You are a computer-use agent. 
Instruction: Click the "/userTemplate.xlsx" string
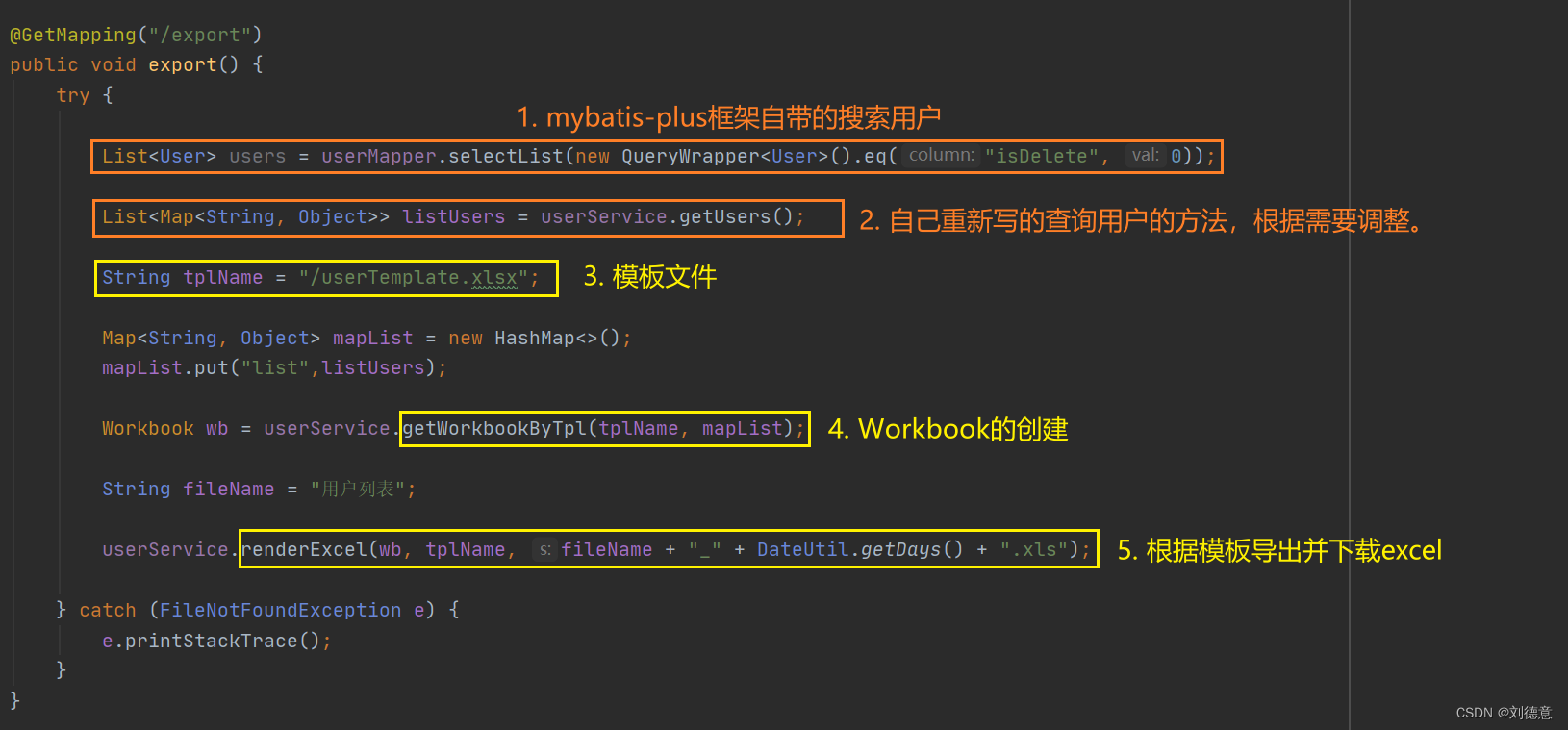click(413, 277)
